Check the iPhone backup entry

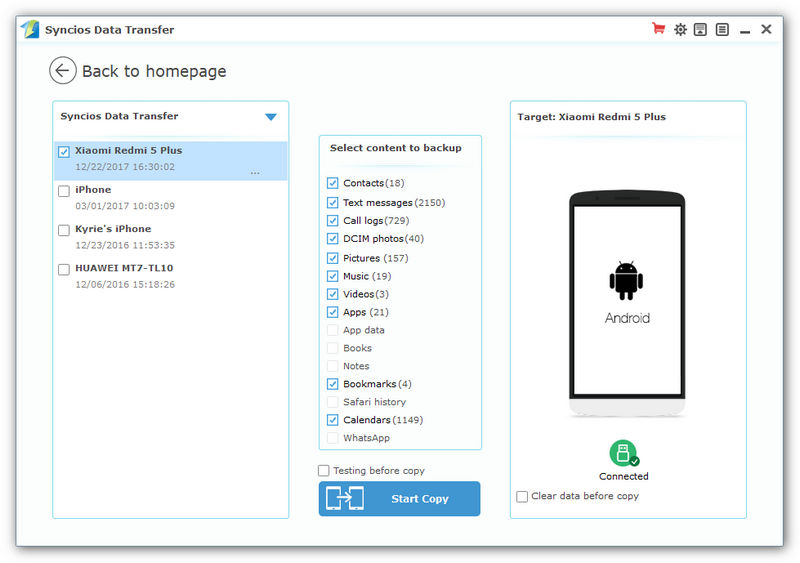[x=64, y=191]
